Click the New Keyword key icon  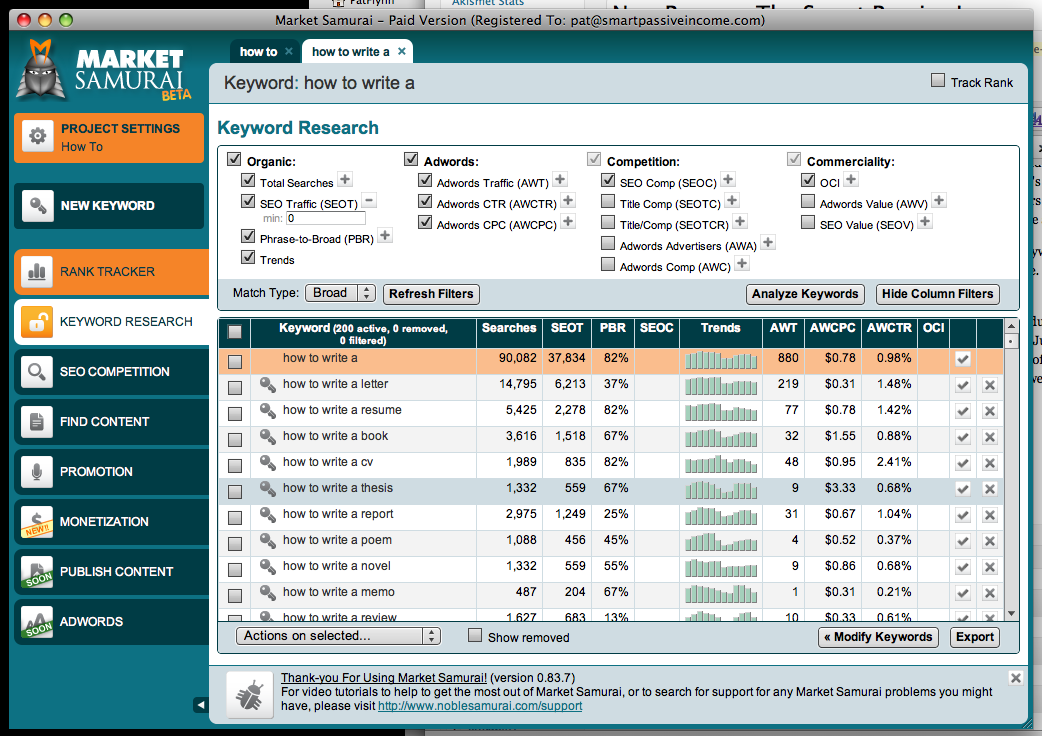pos(37,206)
